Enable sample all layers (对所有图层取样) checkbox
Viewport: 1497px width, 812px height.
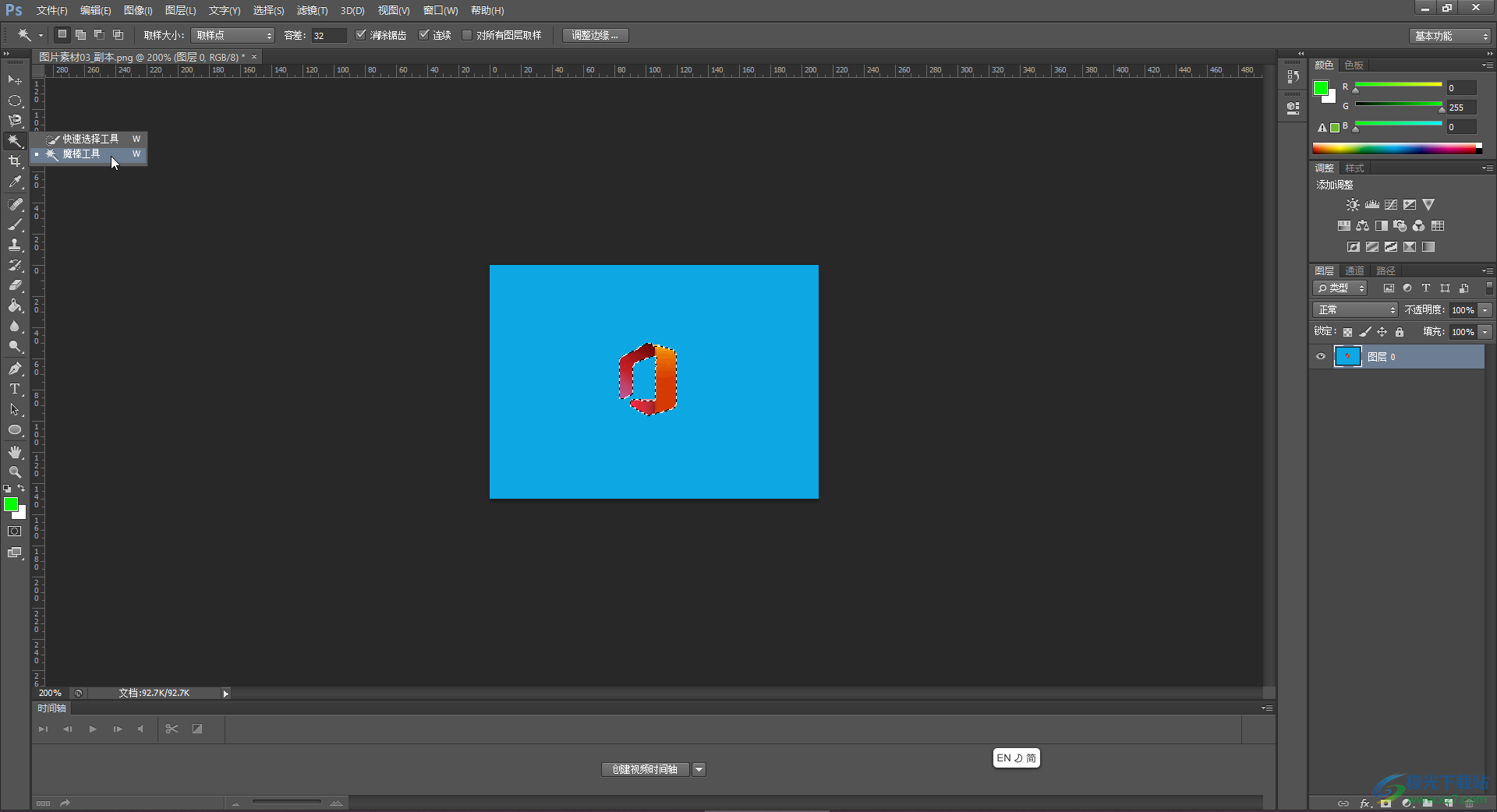pyautogui.click(x=467, y=35)
